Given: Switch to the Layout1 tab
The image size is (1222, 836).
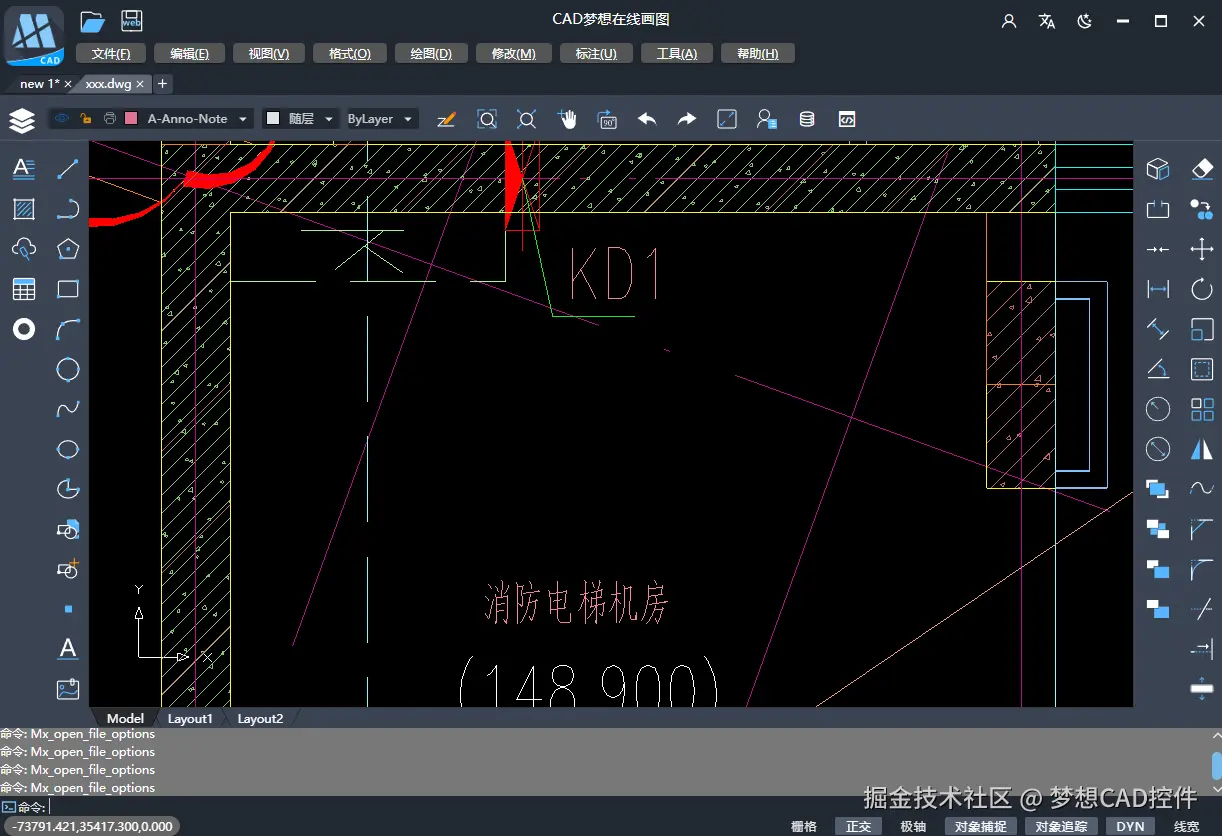Looking at the screenshot, I should tap(190, 718).
